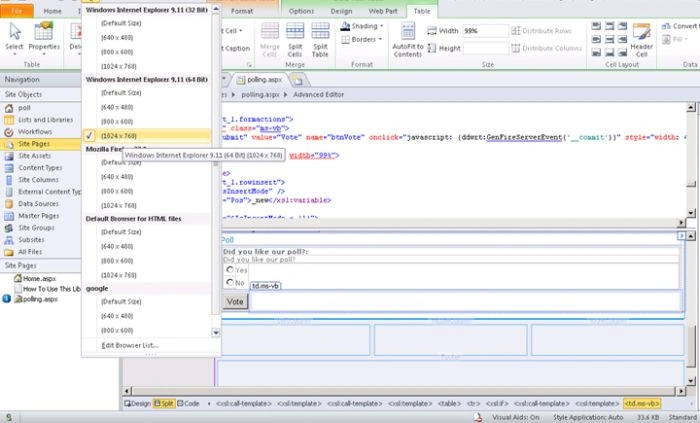
Task: Open the Home ribbon tab
Action: point(52,11)
